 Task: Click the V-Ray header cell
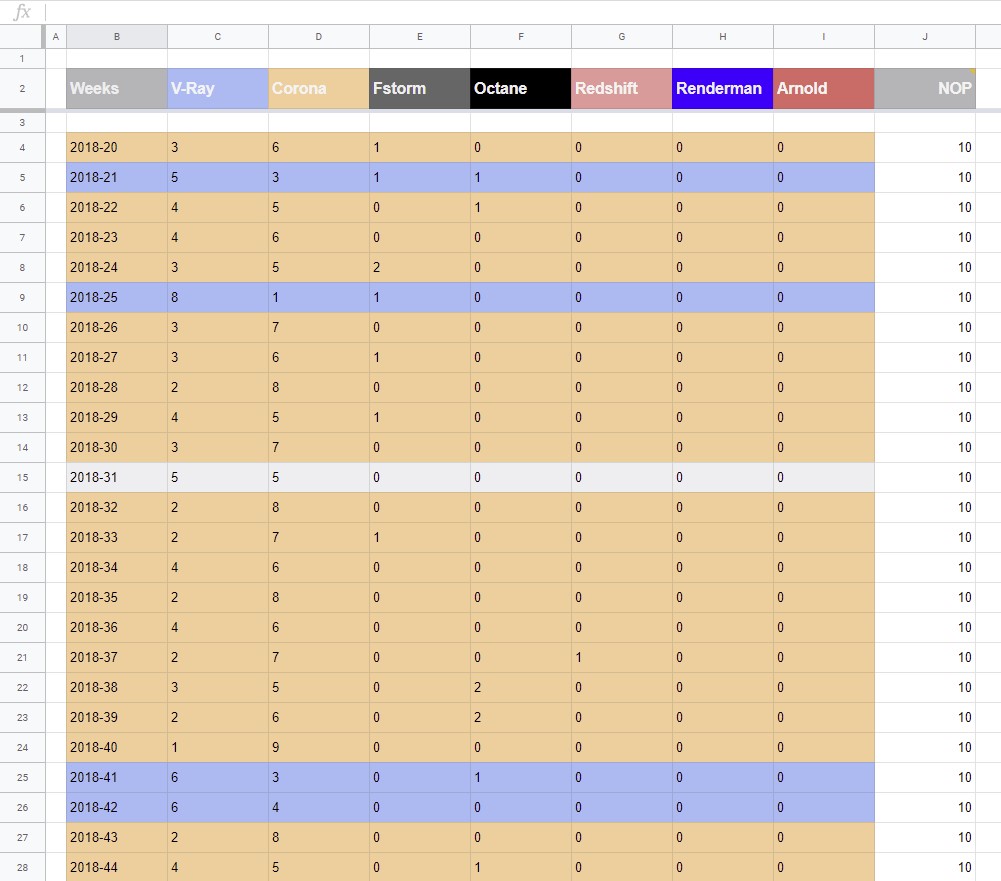[x=218, y=89]
